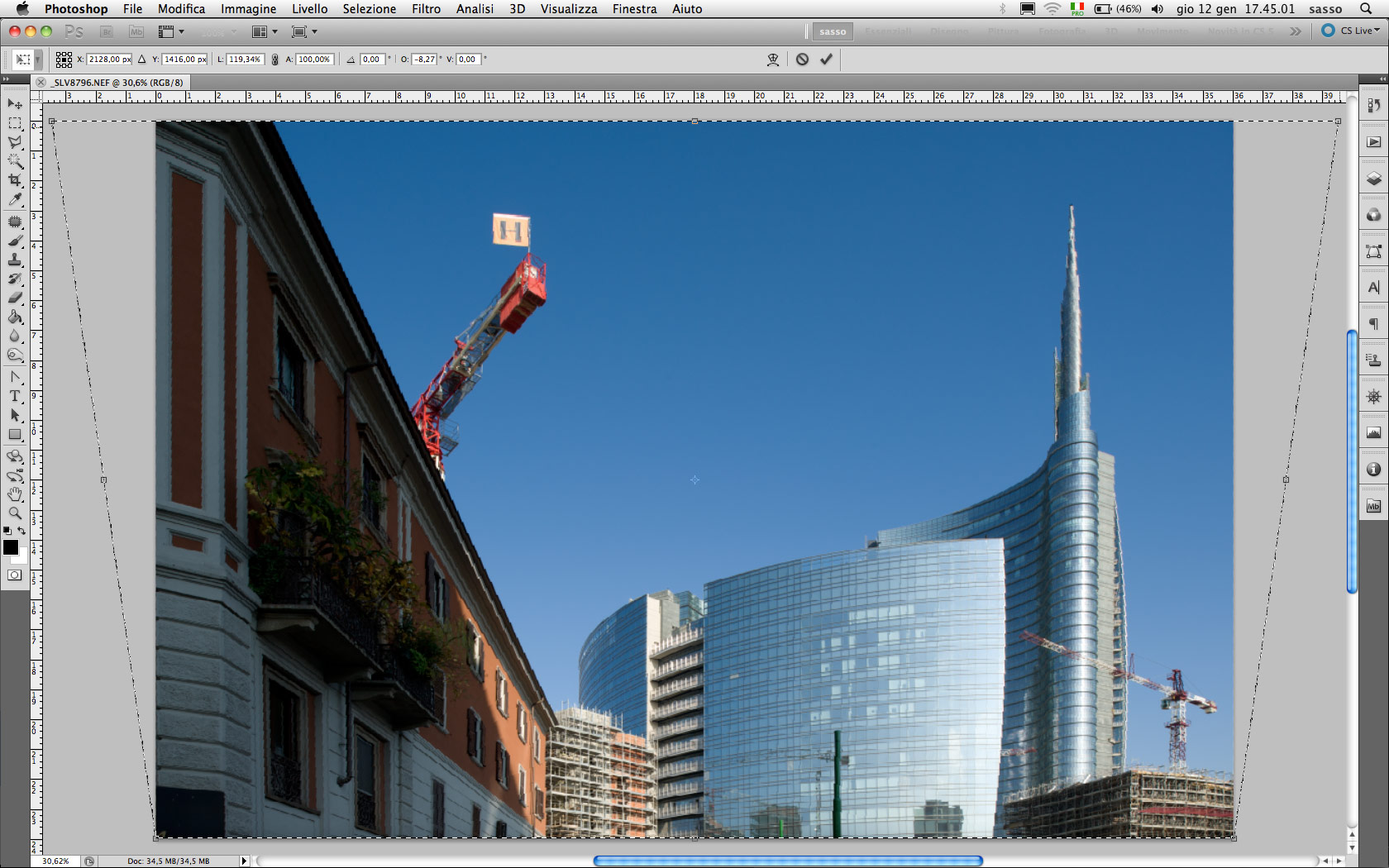Select the Eyedropper tool
This screenshot has width=1389, height=868.
coord(15,199)
